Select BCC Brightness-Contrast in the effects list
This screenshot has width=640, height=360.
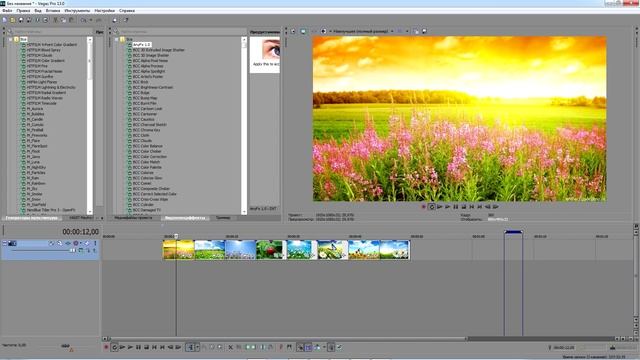tap(153, 87)
